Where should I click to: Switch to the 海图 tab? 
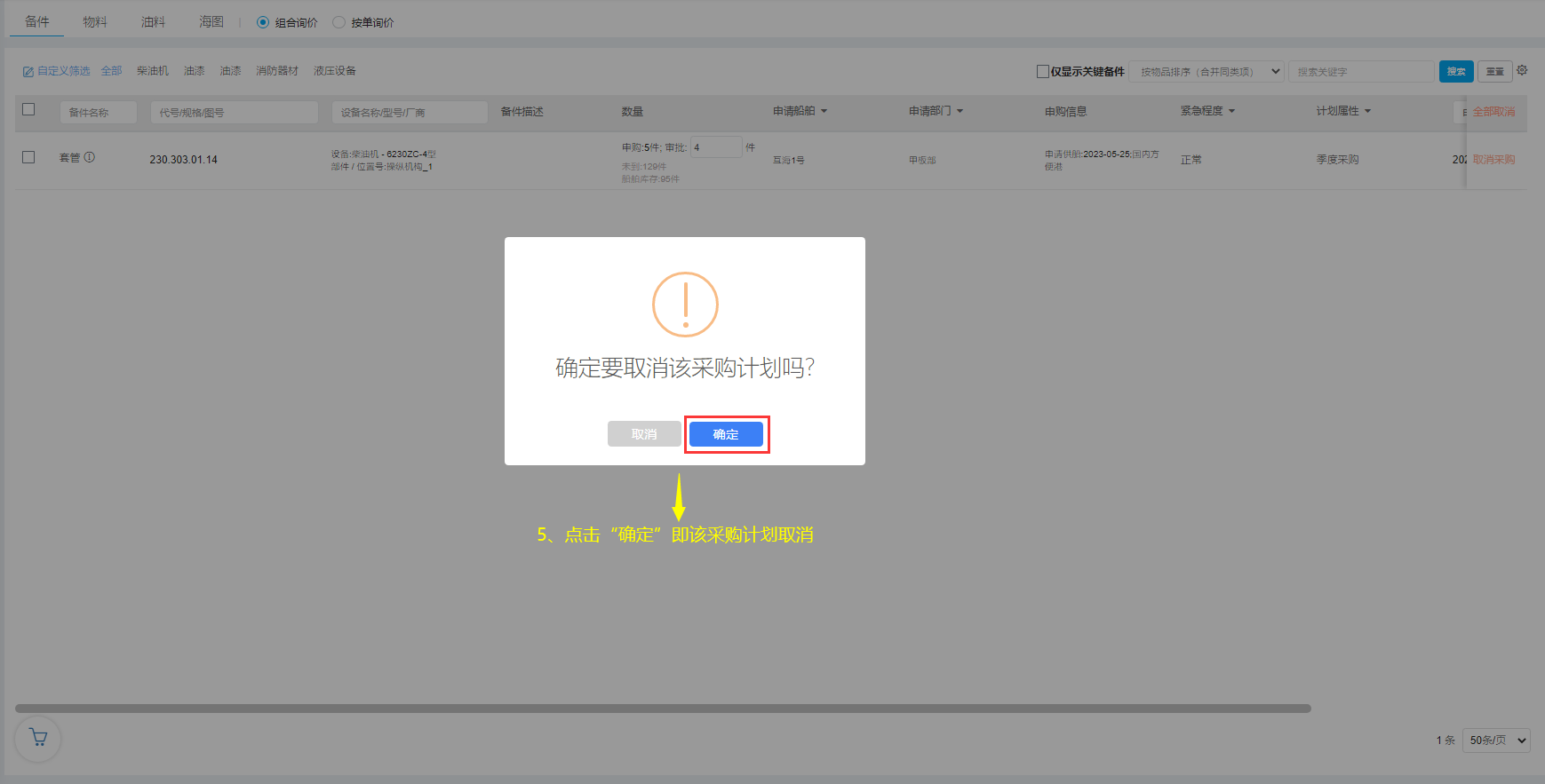tap(211, 21)
